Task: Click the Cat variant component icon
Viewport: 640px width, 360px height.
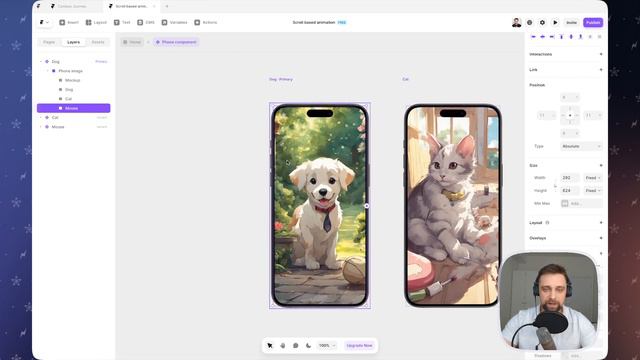Action: tap(47, 118)
